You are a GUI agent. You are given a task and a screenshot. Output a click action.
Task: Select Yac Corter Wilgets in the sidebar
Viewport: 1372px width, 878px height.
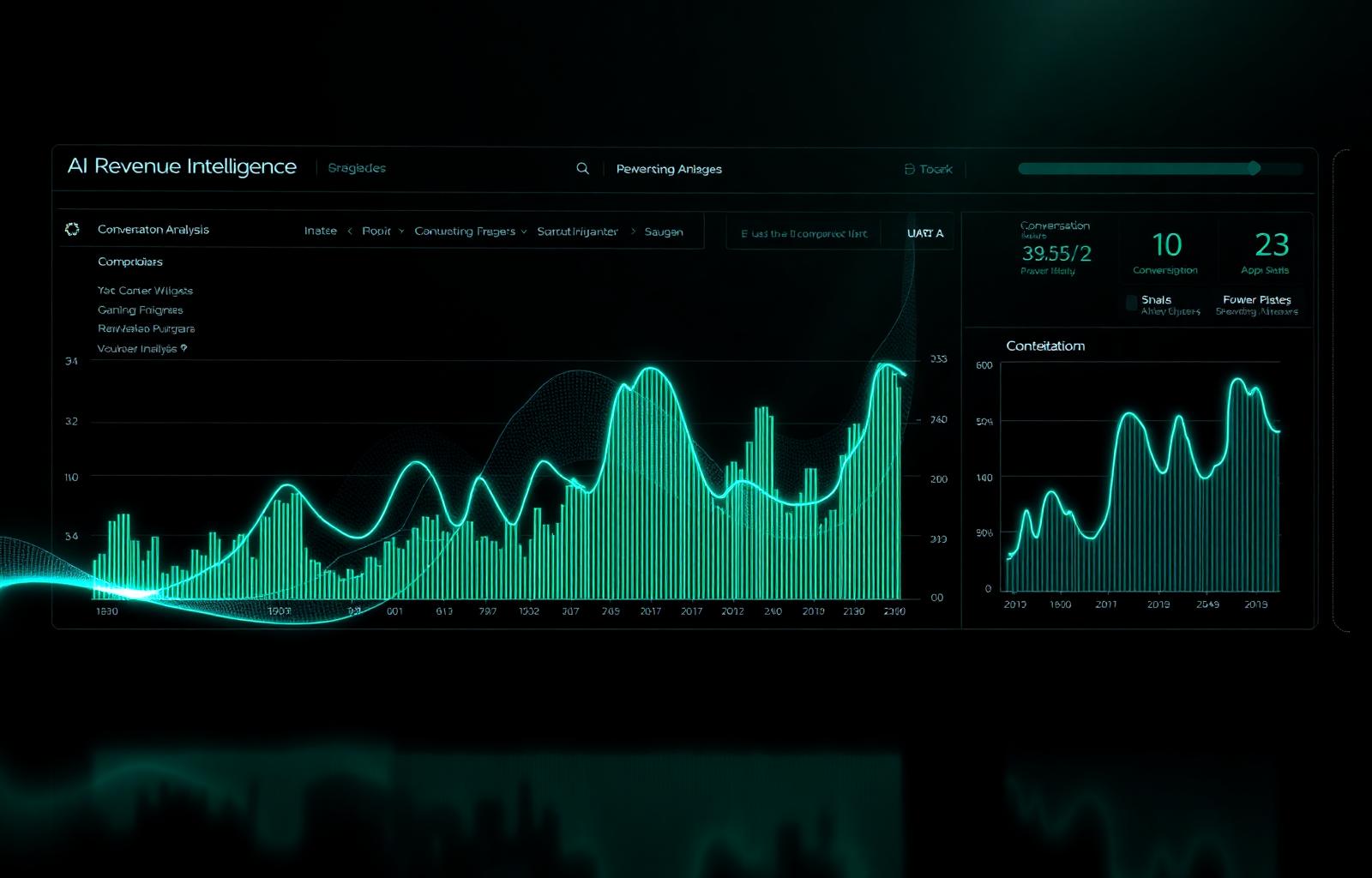(x=145, y=291)
